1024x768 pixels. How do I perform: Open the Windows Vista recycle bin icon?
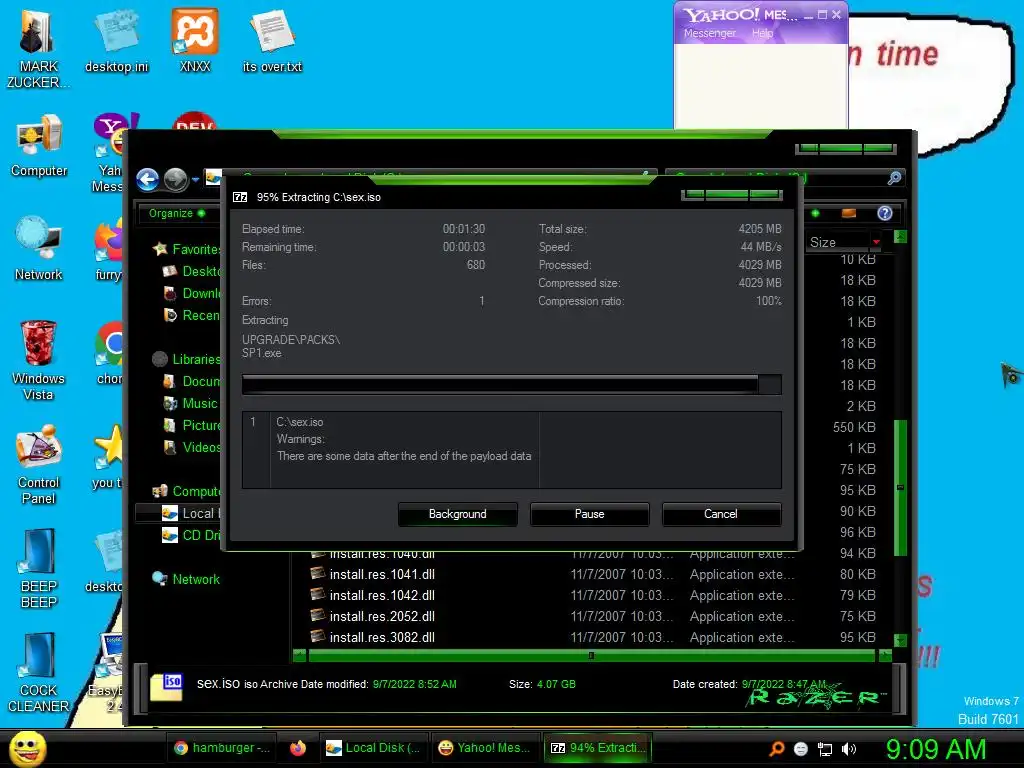tap(38, 360)
